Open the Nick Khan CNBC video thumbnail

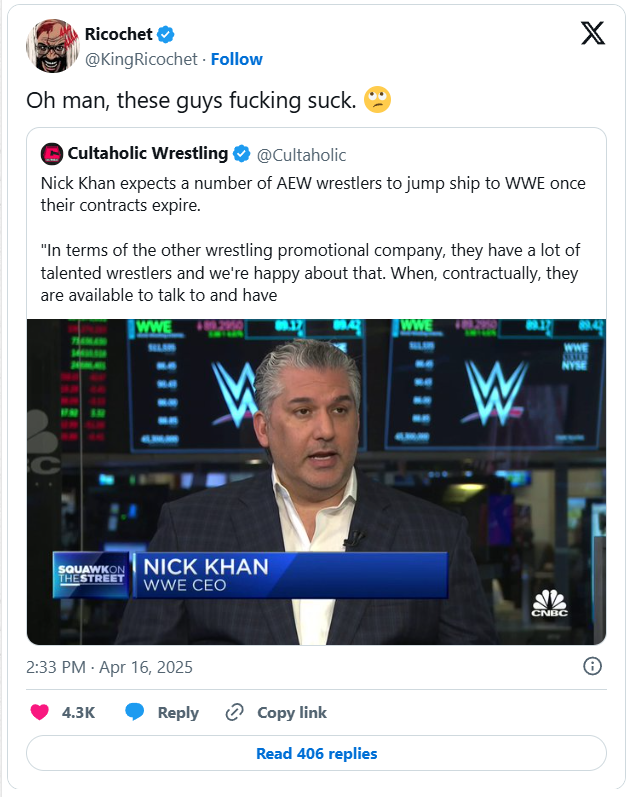click(x=316, y=481)
